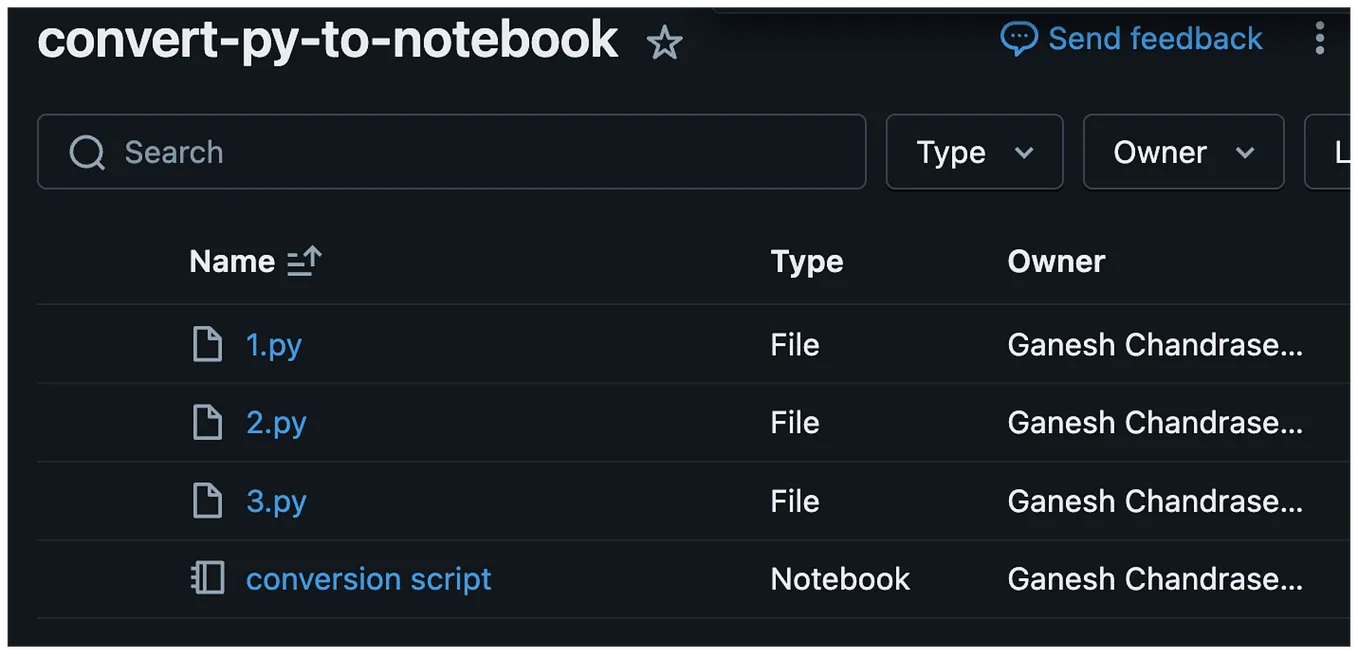The width and height of the screenshot is (1358, 654).
Task: Click inside the Search input field
Action: [400, 152]
